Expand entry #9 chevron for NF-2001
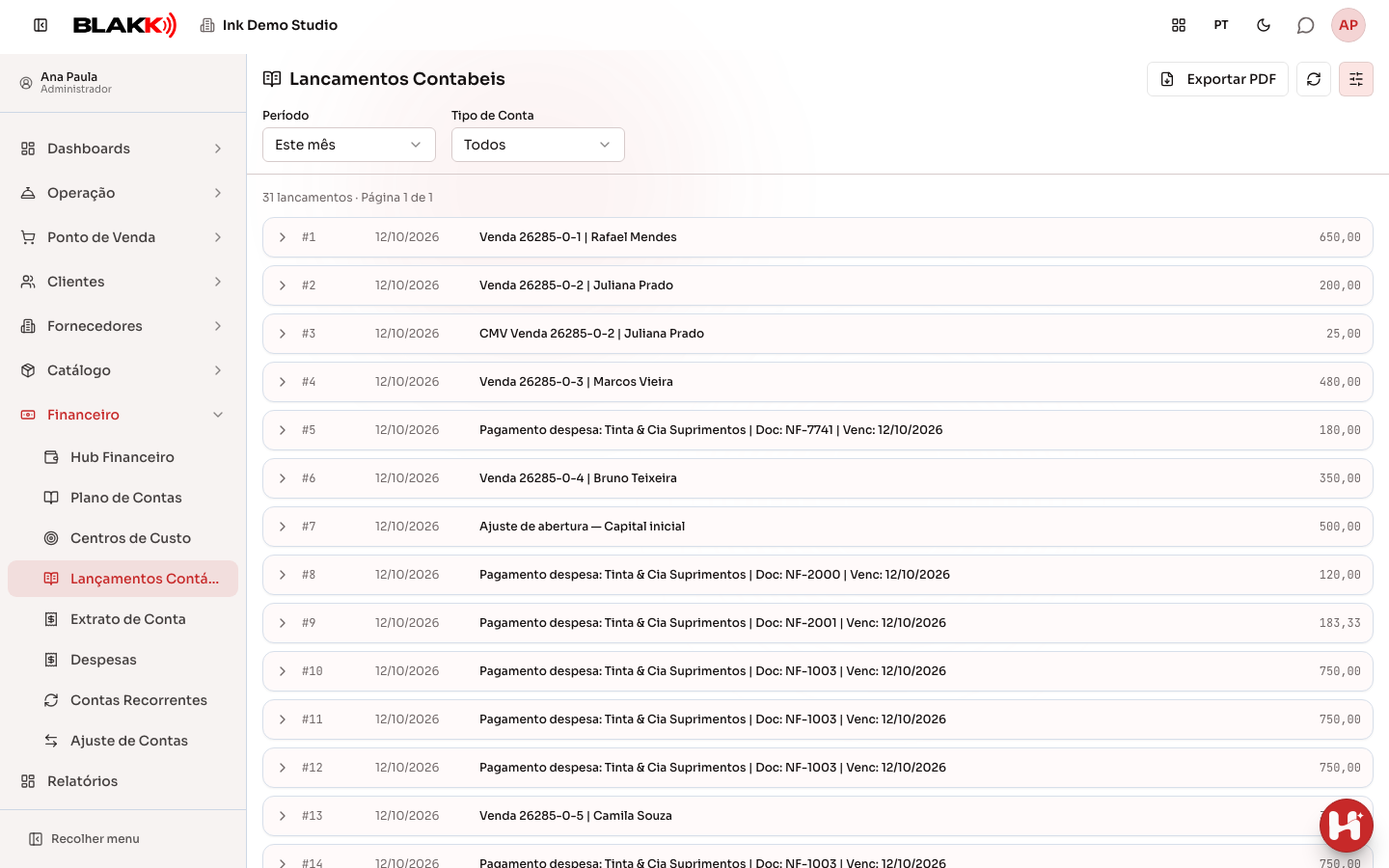The height and width of the screenshot is (868, 1389). click(283, 623)
